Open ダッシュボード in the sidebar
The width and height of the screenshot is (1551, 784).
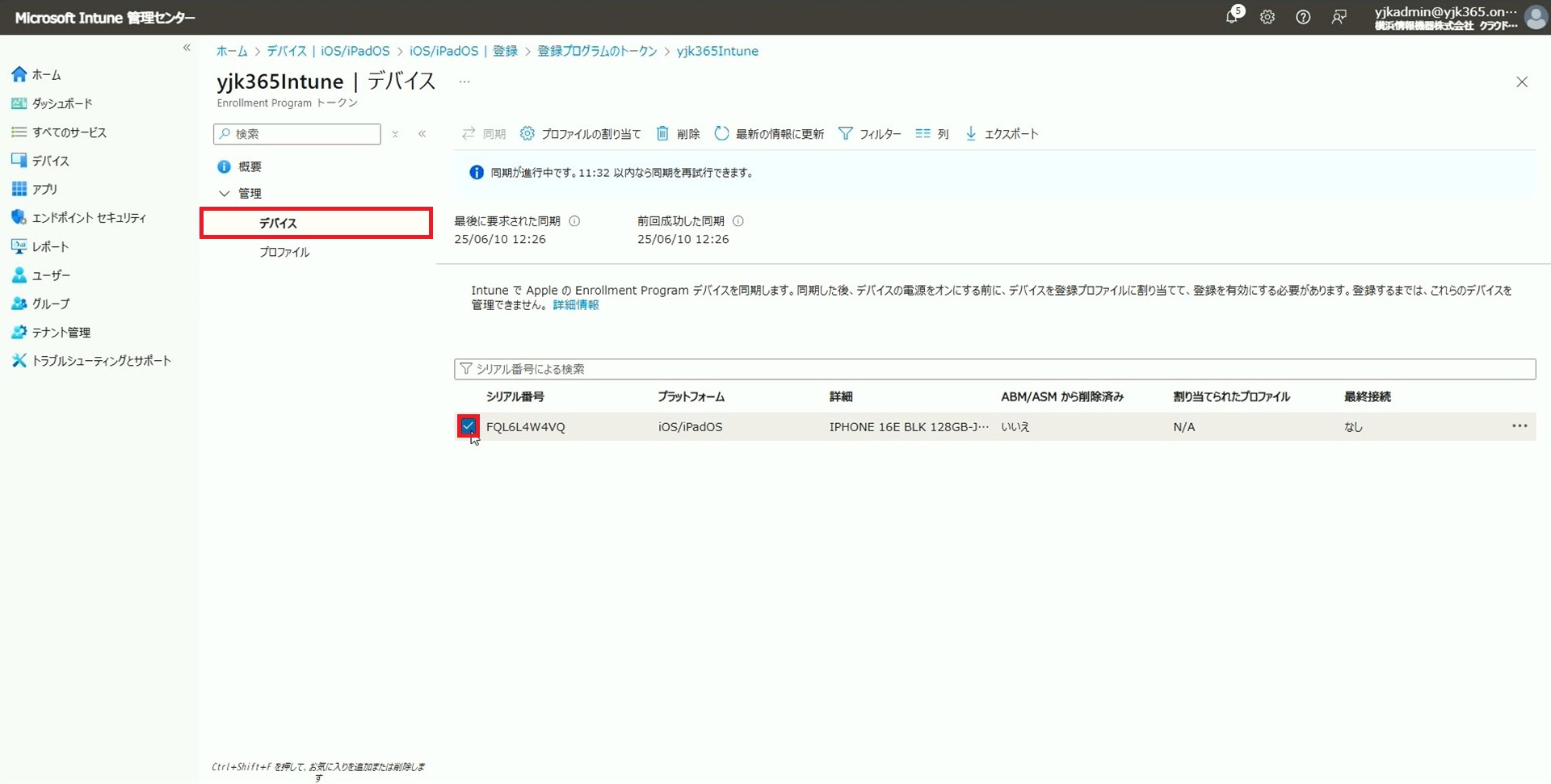tap(53, 103)
